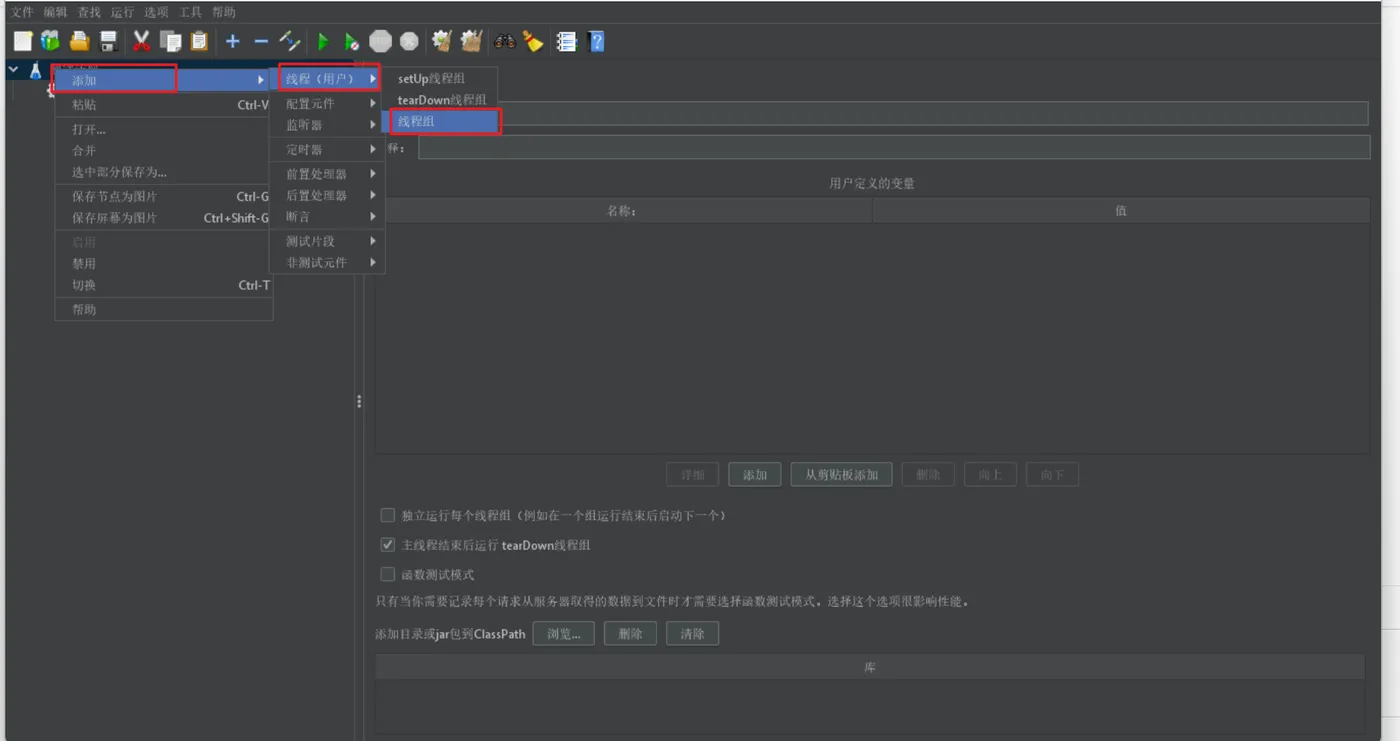Viewport: 1400px width, 741px height.
Task: Click the blue minus Collapse All icon
Action: point(261,41)
